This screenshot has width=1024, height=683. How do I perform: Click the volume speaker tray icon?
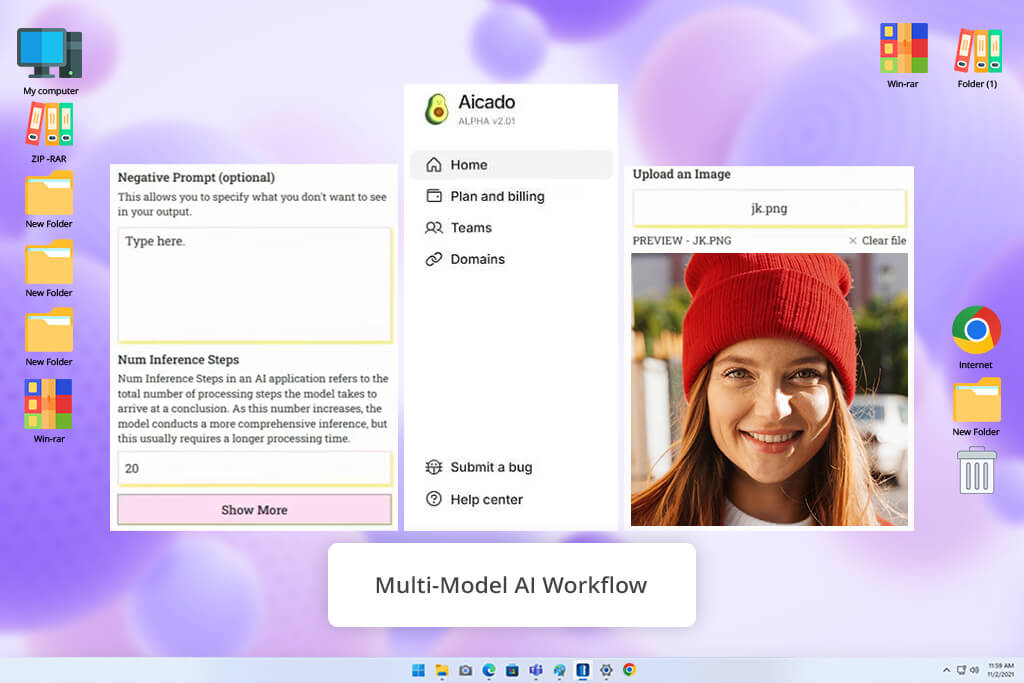click(x=974, y=670)
